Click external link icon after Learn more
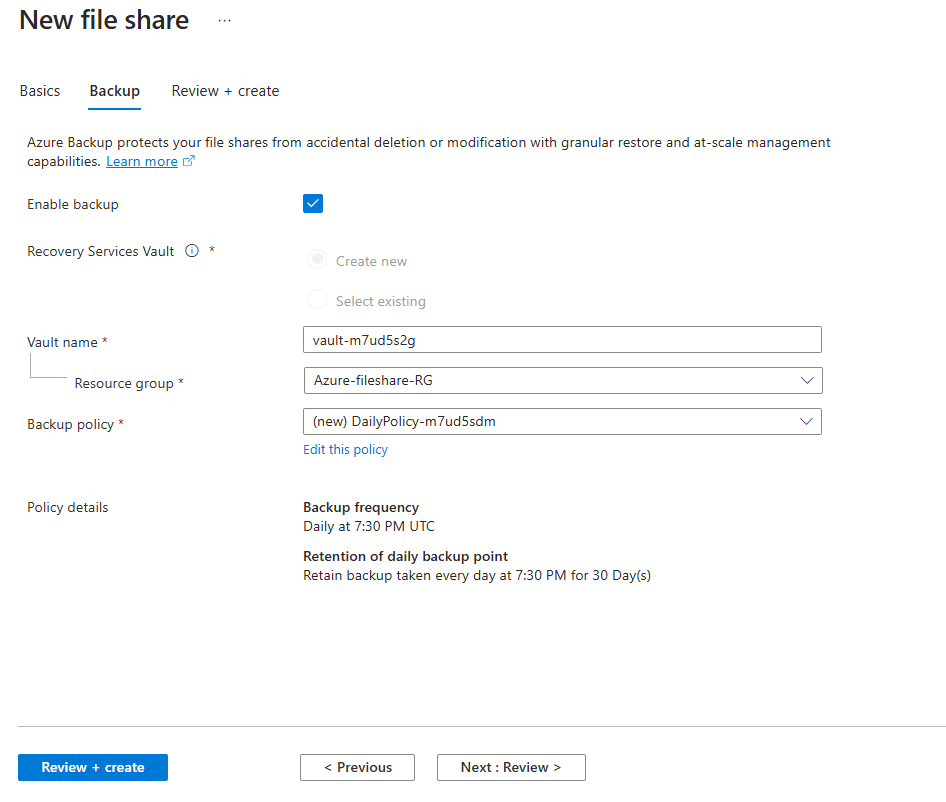 [189, 161]
